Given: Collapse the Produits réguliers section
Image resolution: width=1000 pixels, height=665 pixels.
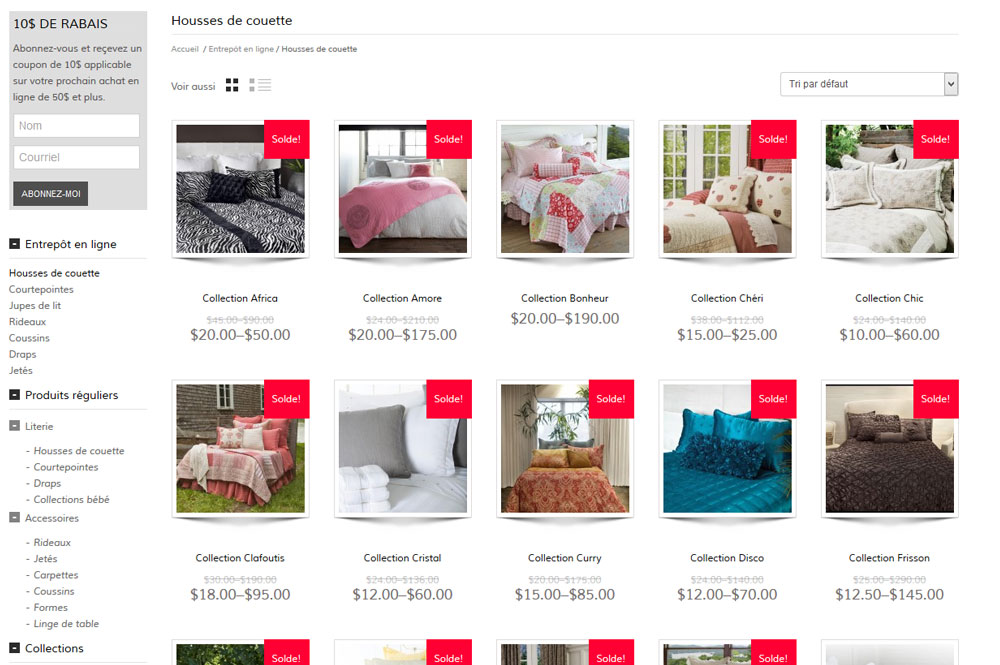Looking at the screenshot, I should (x=14, y=395).
